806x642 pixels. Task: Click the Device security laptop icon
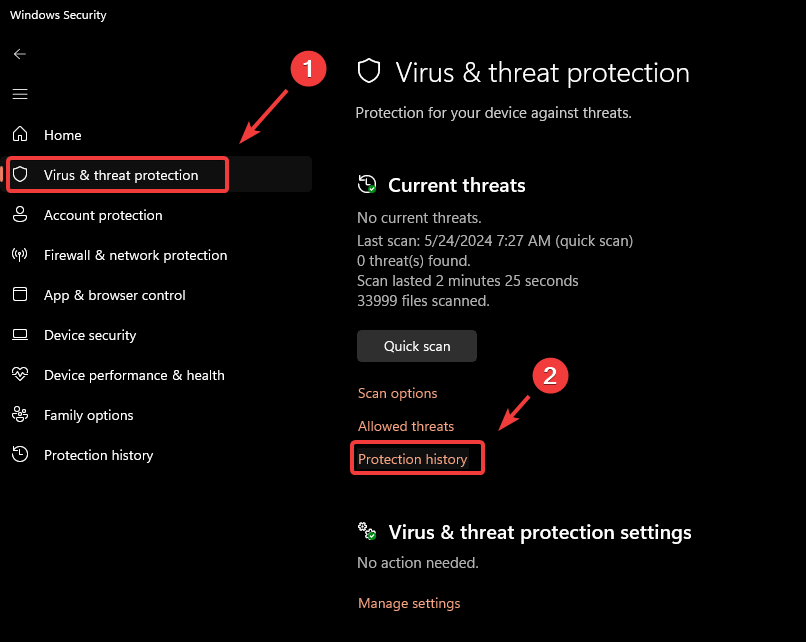click(20, 335)
